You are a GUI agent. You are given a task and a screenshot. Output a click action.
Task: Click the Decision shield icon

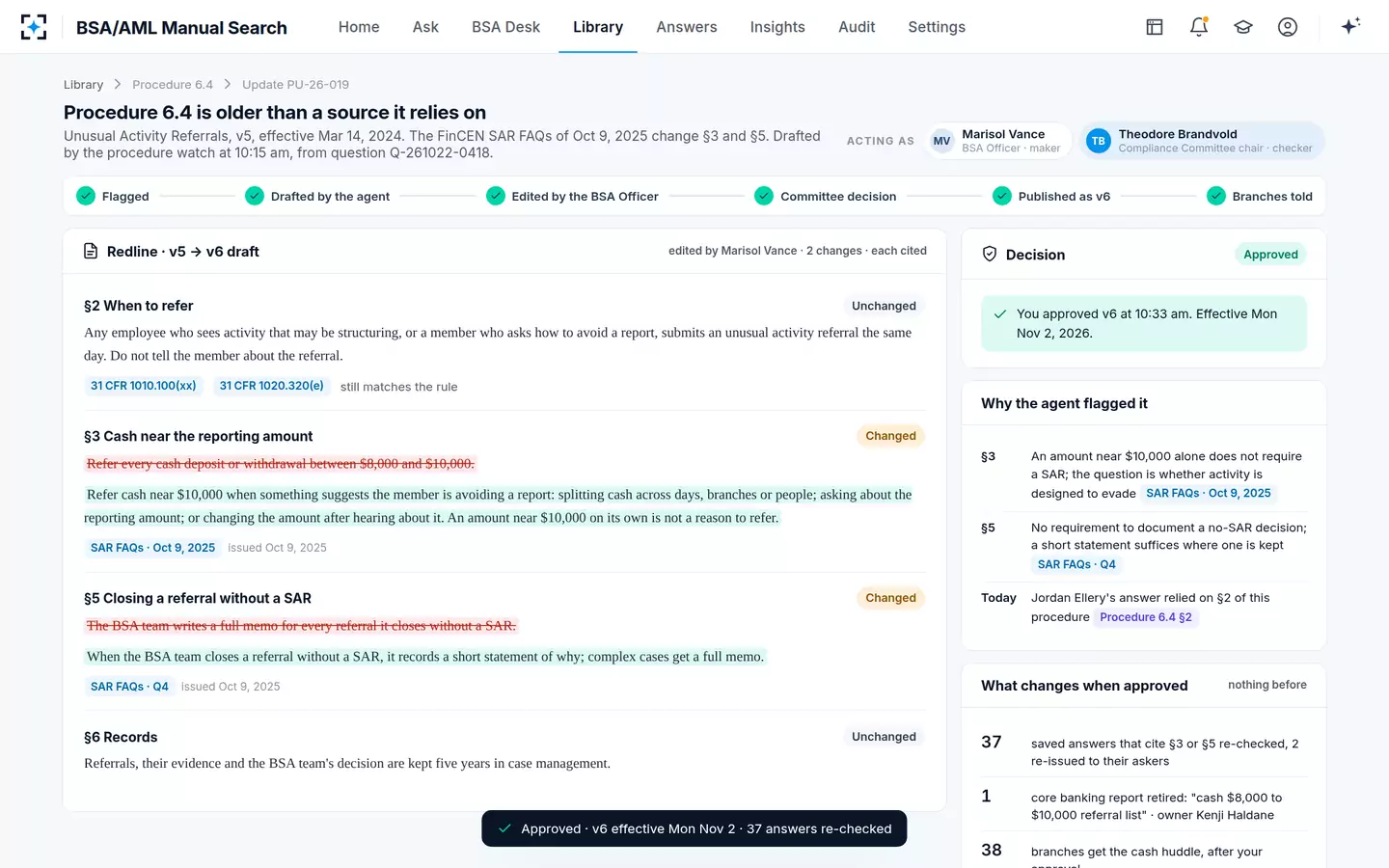click(x=990, y=255)
